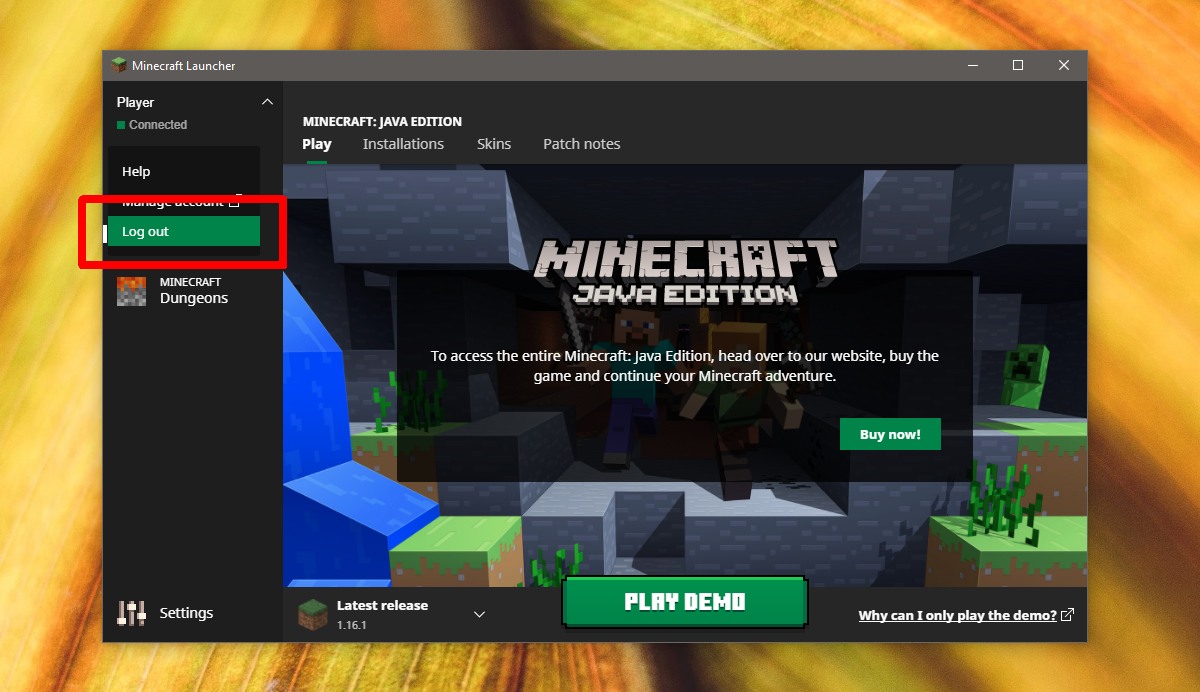This screenshot has width=1200, height=692.
Task: Open the Patch notes tab
Action: 582,144
